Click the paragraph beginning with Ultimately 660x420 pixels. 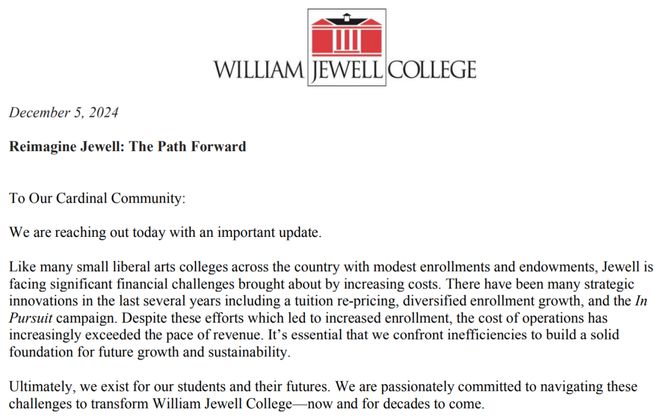[x=323, y=395]
